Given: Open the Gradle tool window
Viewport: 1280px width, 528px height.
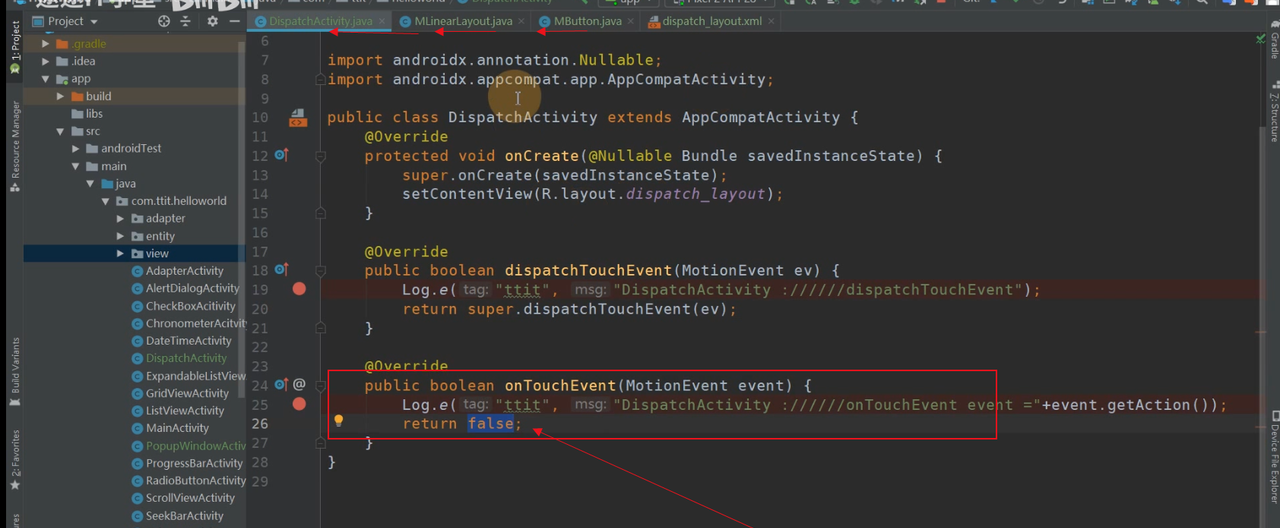Looking at the screenshot, I should pyautogui.click(x=1273, y=47).
